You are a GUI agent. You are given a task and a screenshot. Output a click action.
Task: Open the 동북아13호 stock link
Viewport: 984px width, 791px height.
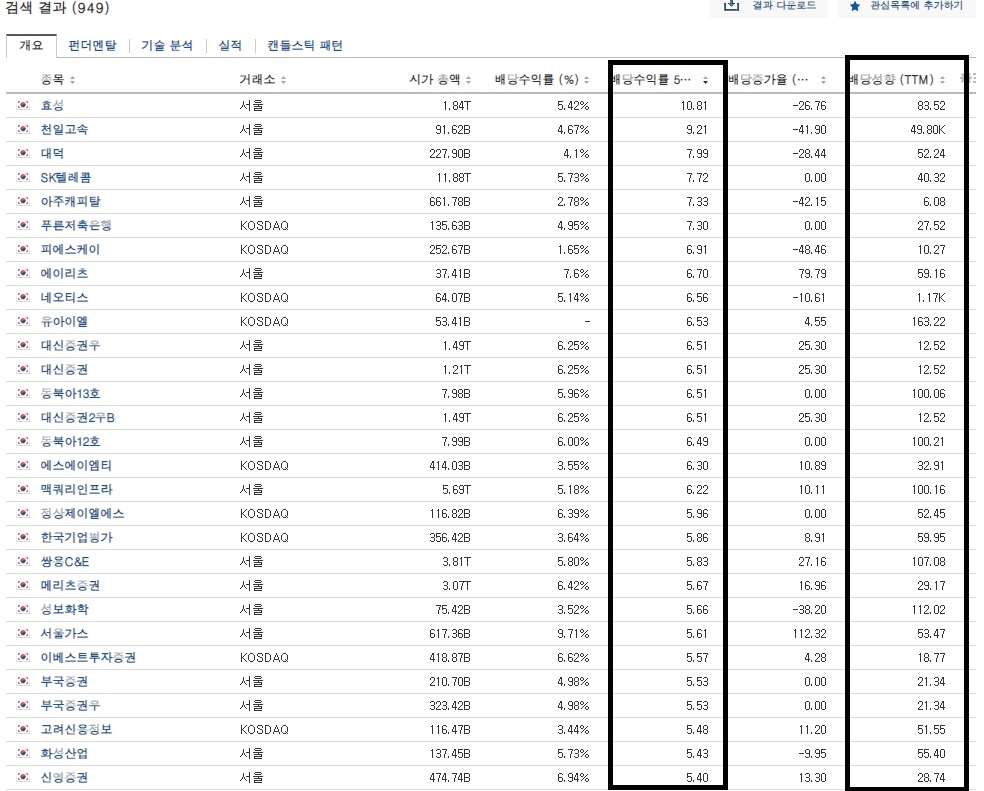(70, 394)
